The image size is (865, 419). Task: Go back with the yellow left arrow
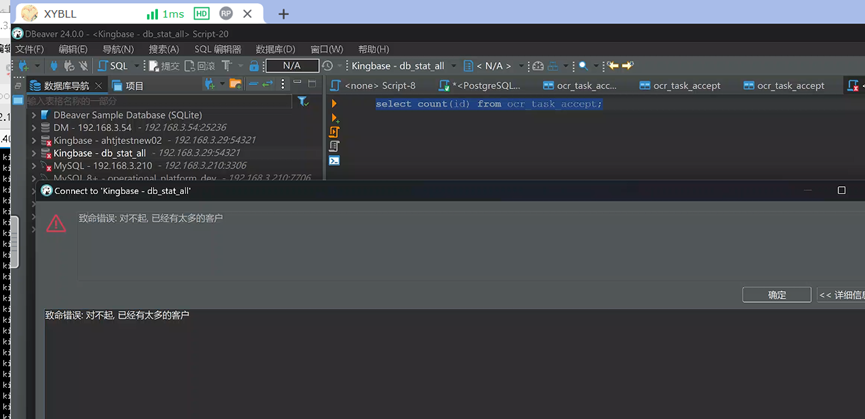(613, 66)
